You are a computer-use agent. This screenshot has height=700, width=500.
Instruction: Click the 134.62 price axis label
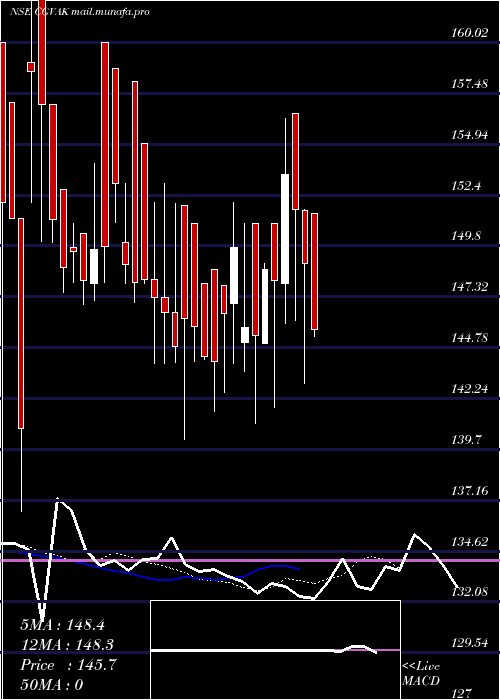pyautogui.click(x=470, y=542)
